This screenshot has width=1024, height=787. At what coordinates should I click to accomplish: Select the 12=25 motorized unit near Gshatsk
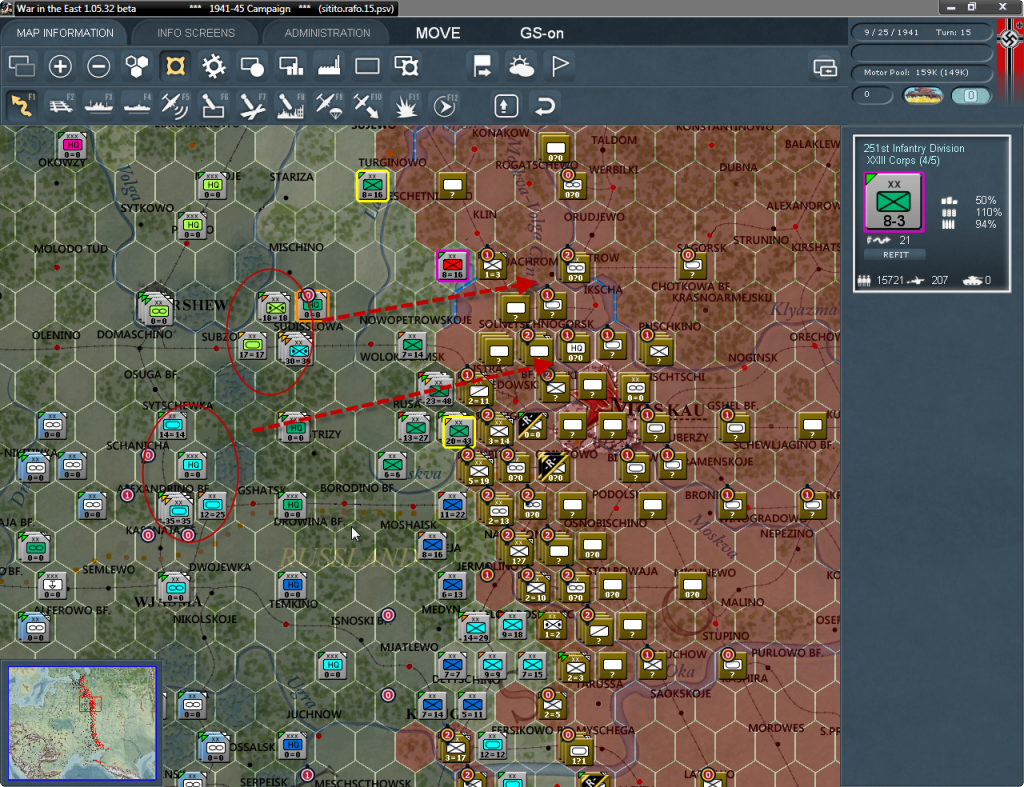[212, 506]
